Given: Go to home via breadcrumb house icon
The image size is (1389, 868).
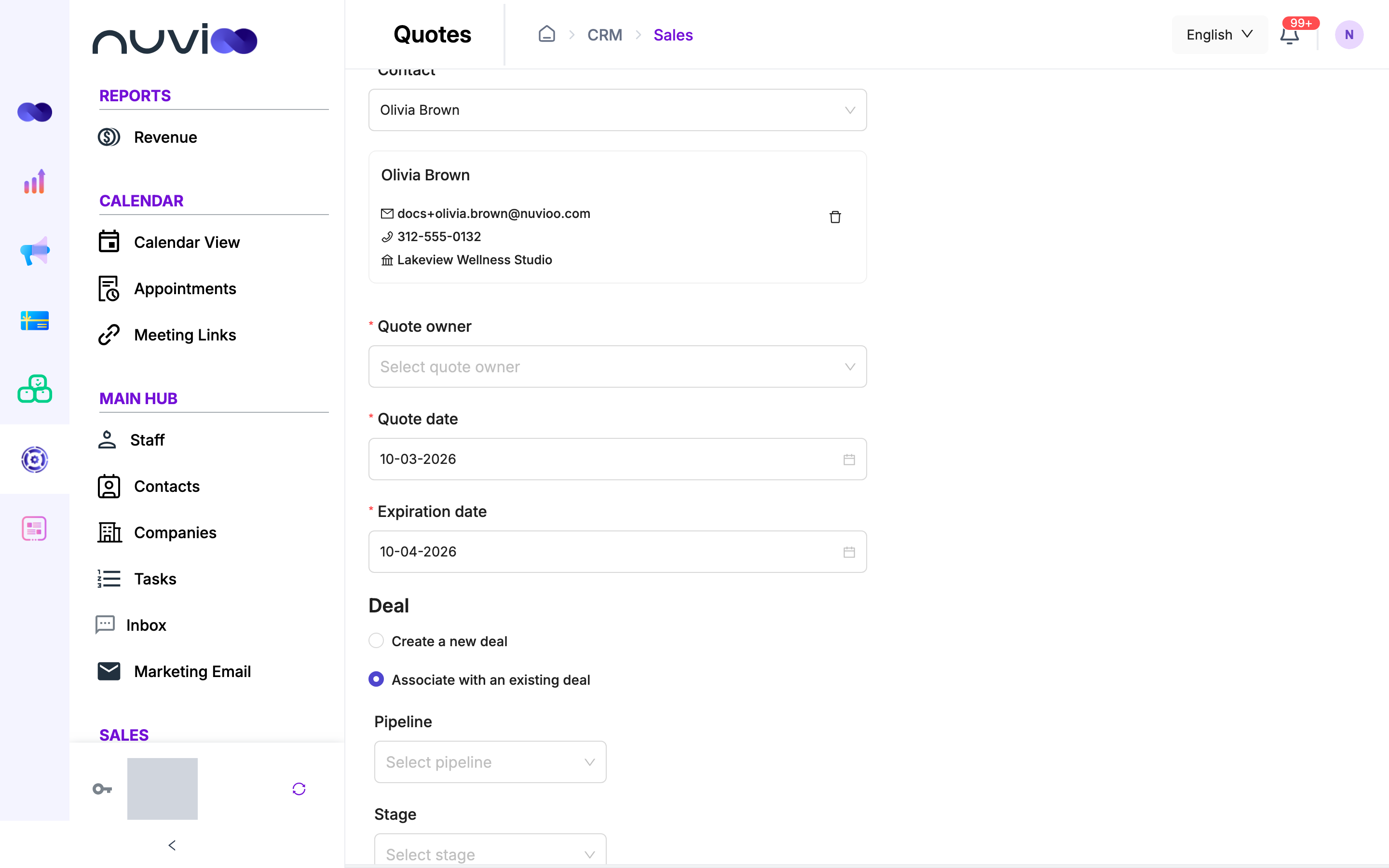Looking at the screenshot, I should tap(546, 34).
